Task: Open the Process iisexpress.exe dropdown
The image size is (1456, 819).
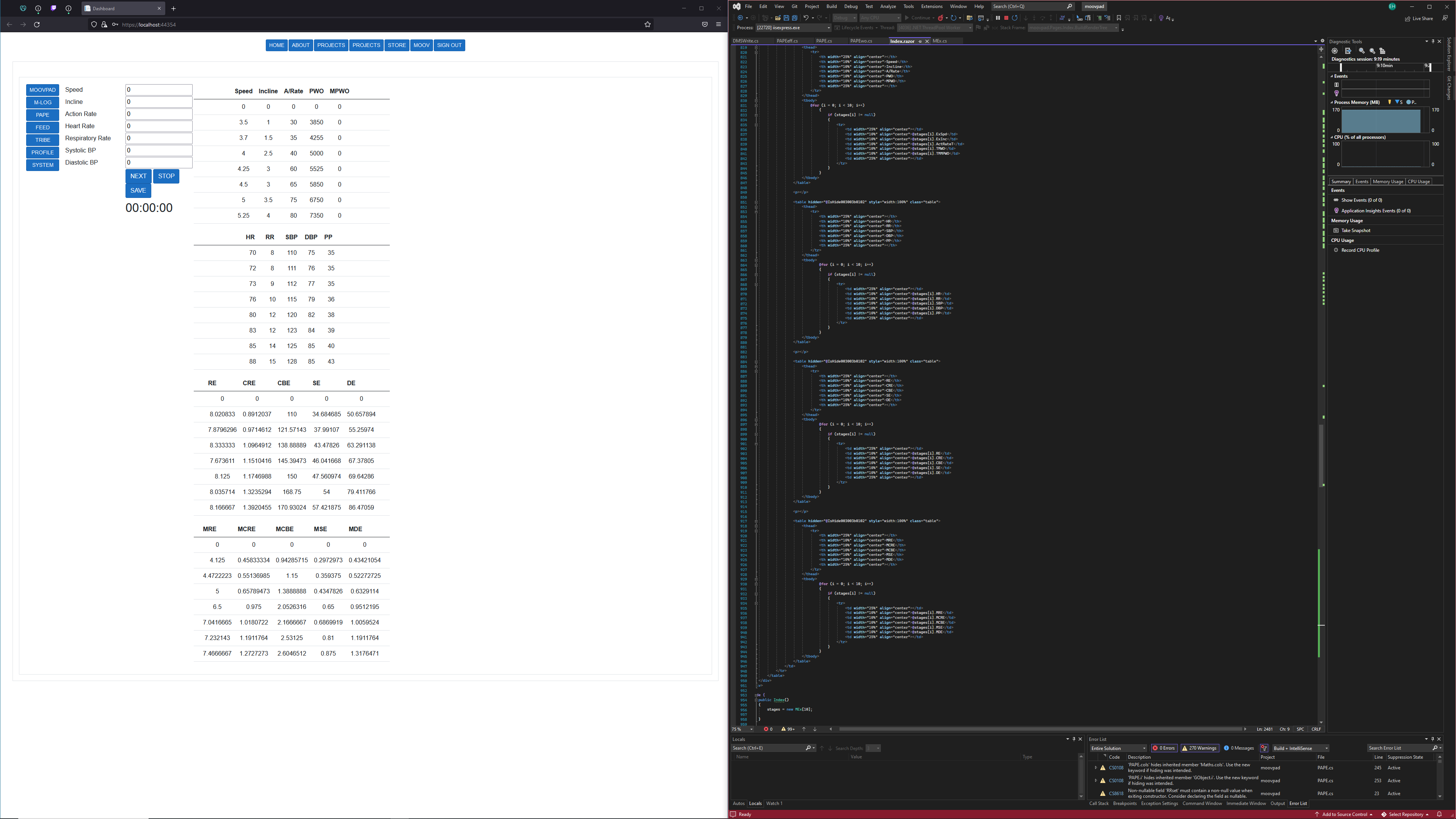Action: point(794,28)
